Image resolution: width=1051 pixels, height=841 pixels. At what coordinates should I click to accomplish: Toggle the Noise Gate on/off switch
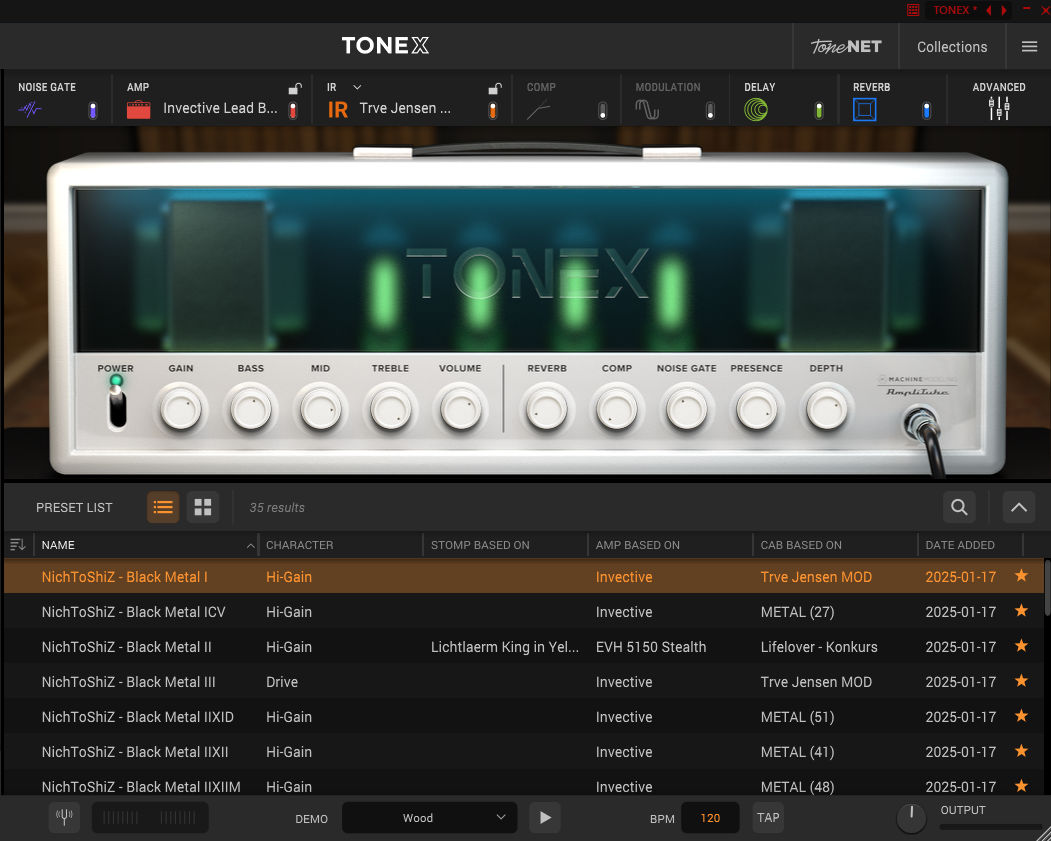click(x=93, y=111)
